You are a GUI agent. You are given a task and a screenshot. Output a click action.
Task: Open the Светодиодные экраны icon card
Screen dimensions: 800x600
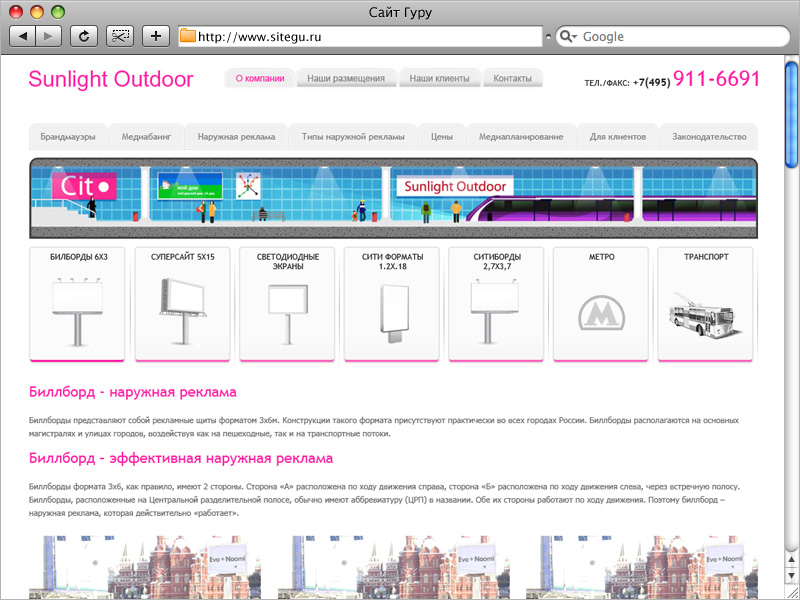coord(287,305)
